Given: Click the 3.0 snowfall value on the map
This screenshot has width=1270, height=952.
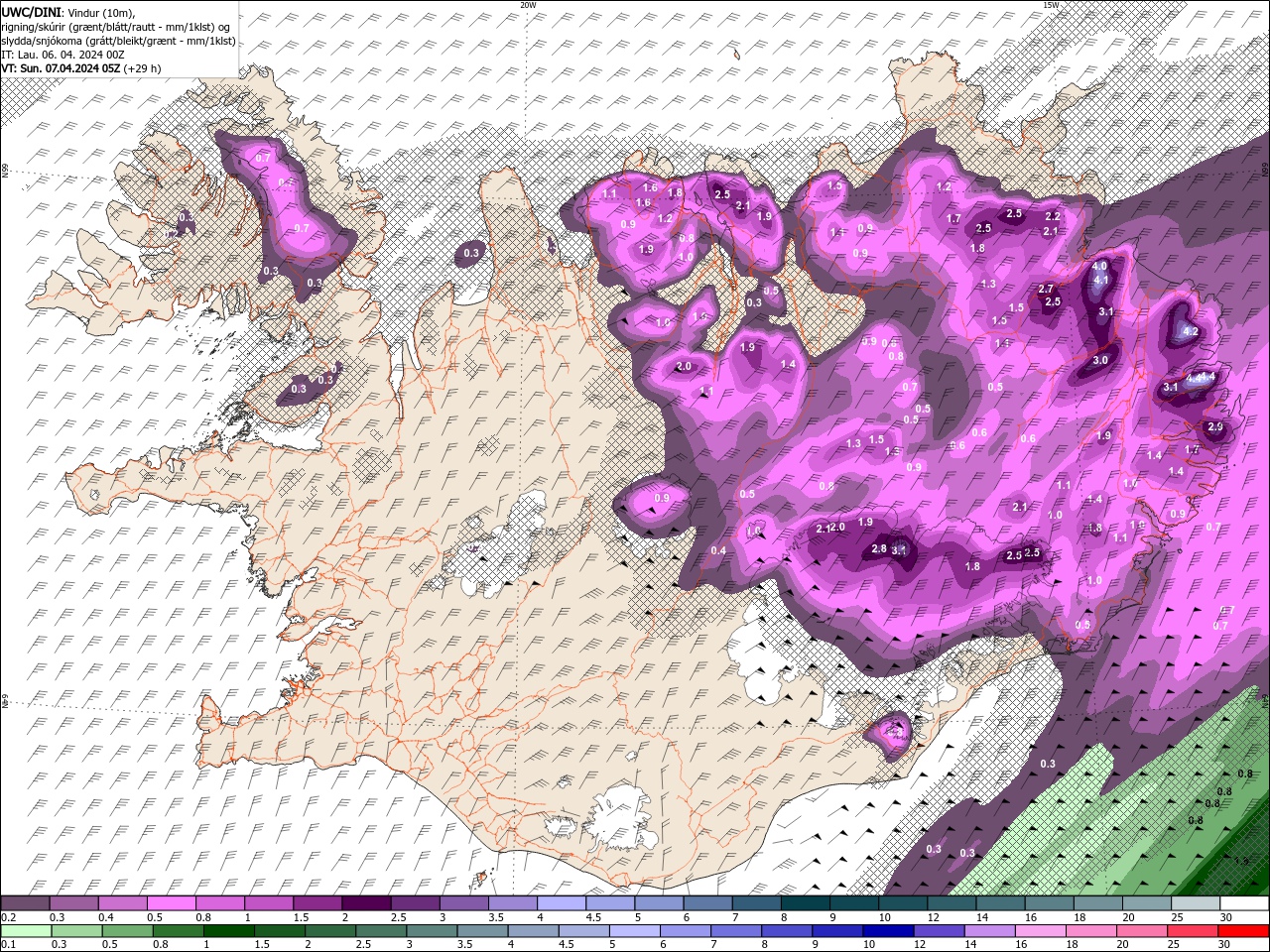Looking at the screenshot, I should click(1100, 361).
